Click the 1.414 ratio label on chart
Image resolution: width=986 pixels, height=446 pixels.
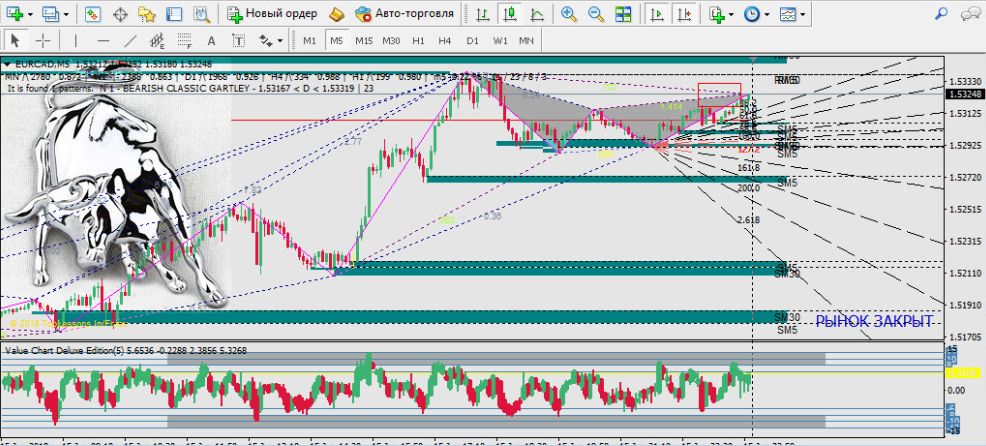672,108
